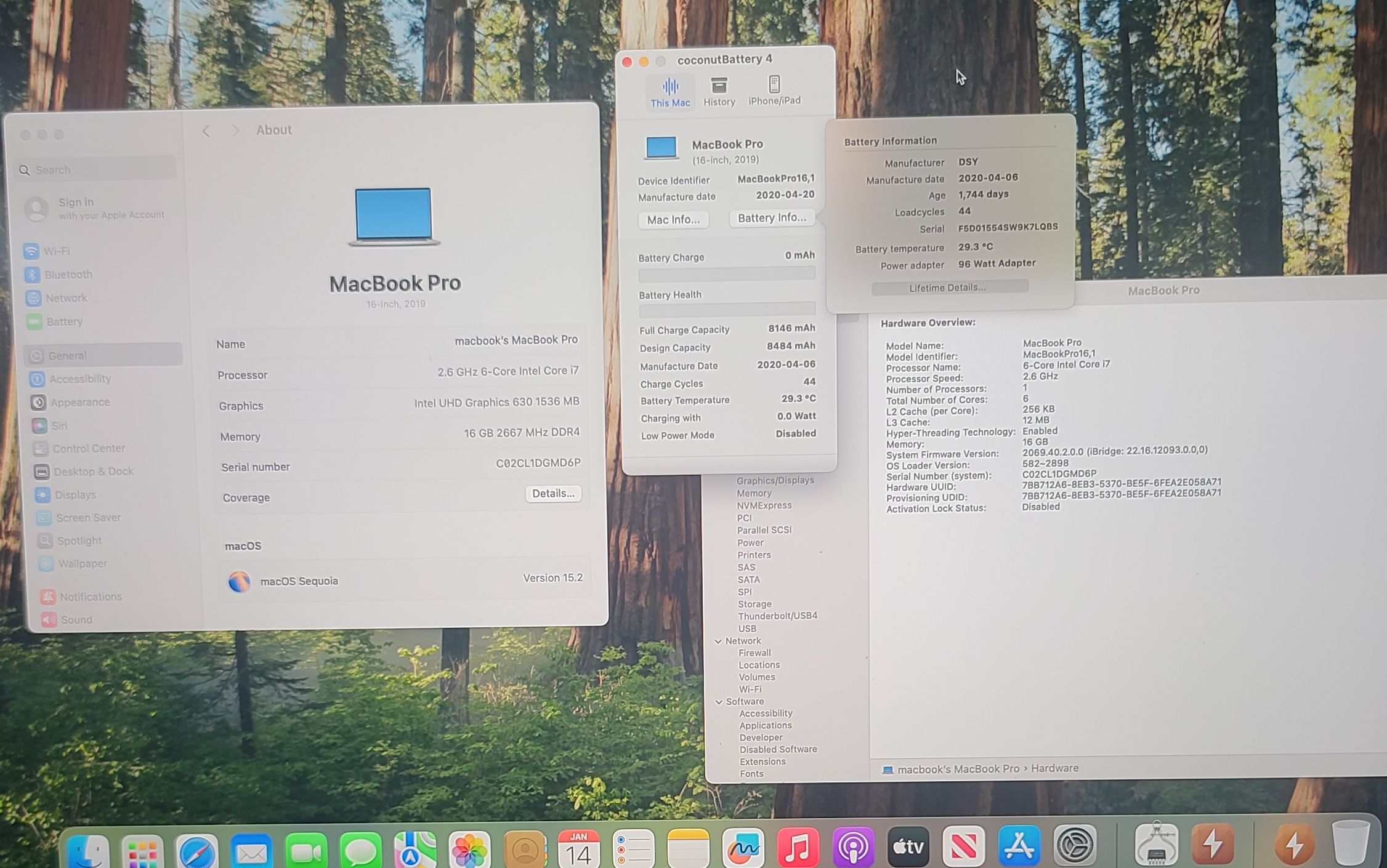Viewport: 1387px width, 868px height.
Task: Collapse the Software section in sidebar tree
Action: (x=719, y=702)
